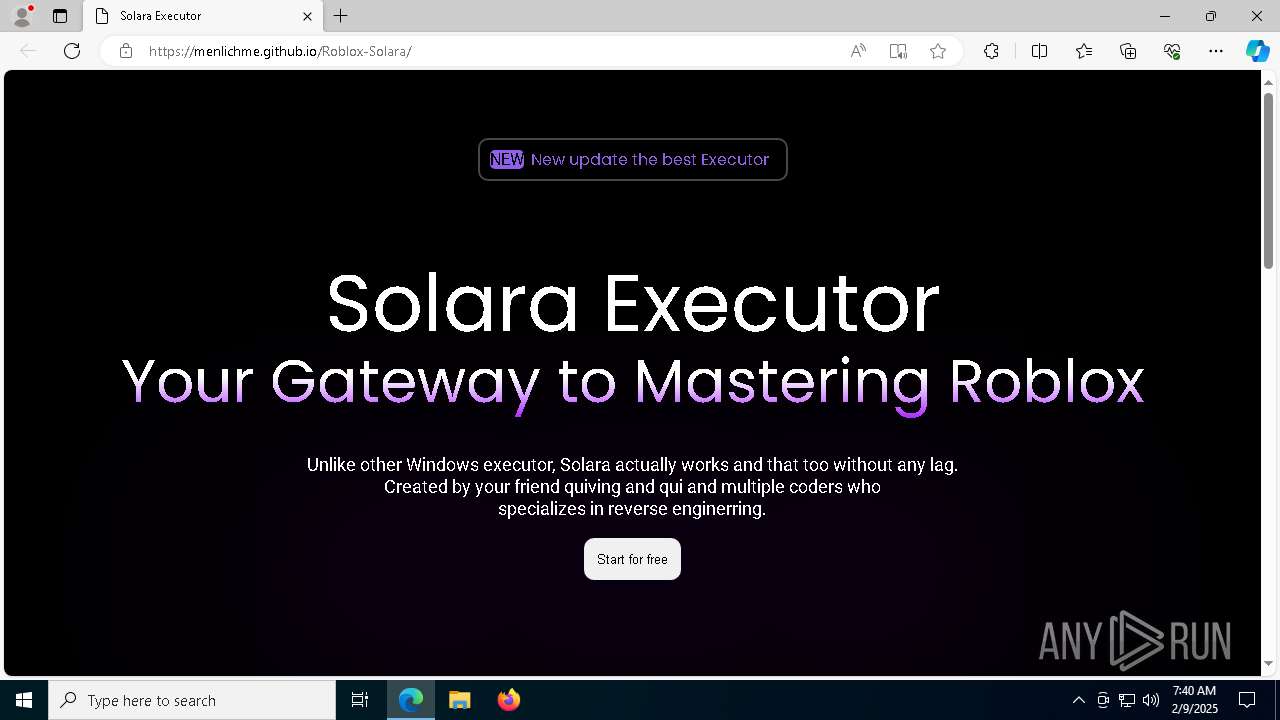Activate Read aloud icon

(858, 51)
